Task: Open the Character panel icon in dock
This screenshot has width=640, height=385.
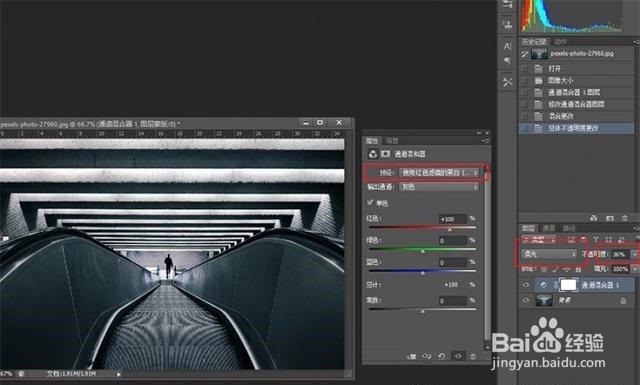Action: click(x=507, y=46)
